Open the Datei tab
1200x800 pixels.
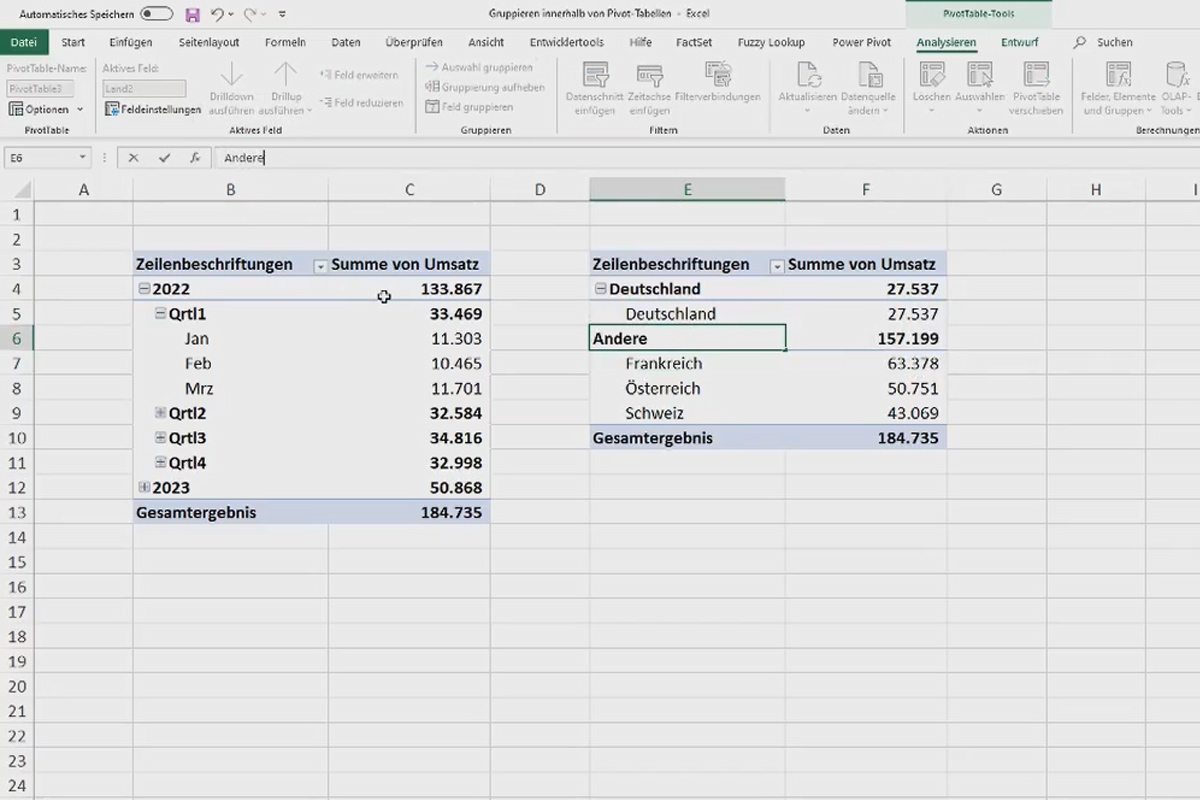24,42
